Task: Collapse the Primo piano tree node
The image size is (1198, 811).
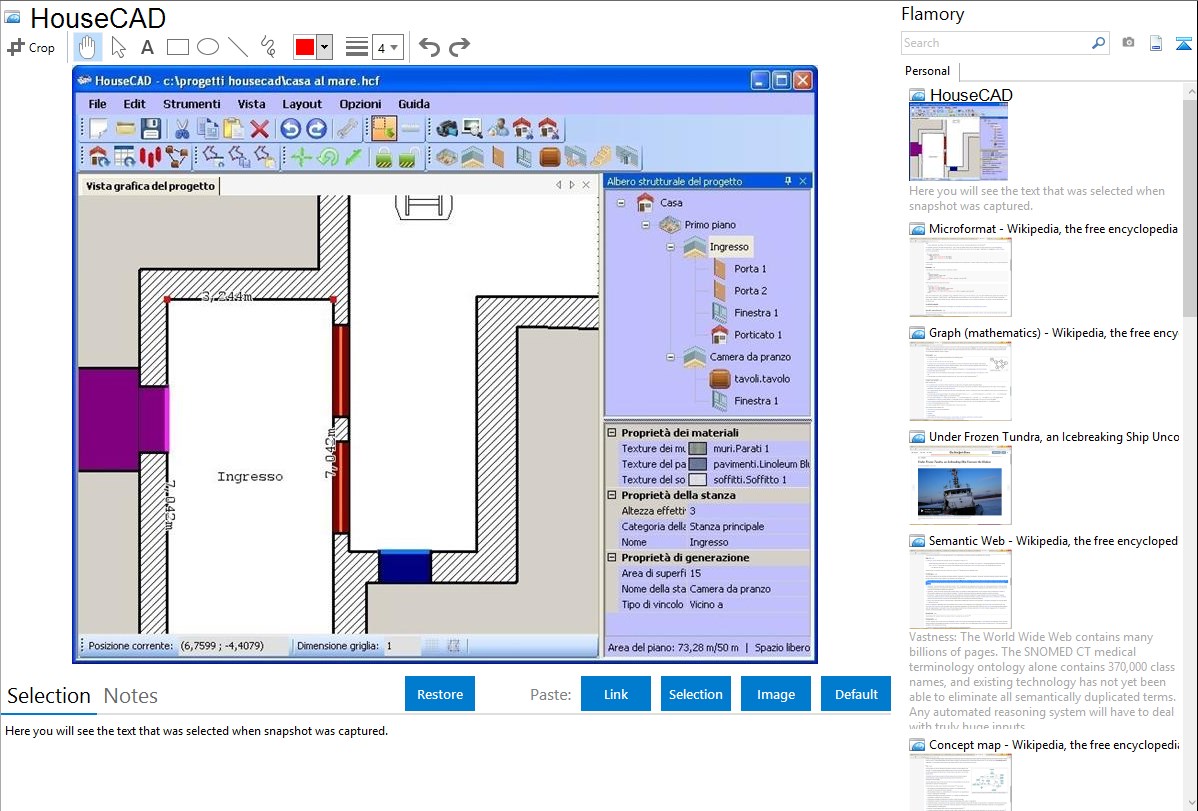Action: click(x=646, y=225)
